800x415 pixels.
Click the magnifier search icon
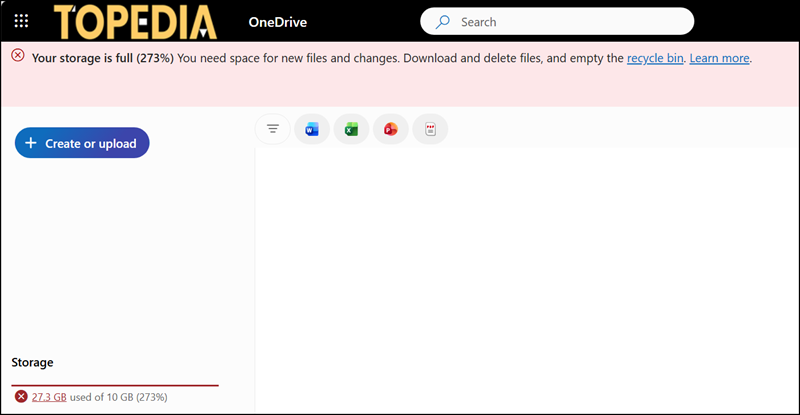pos(442,21)
